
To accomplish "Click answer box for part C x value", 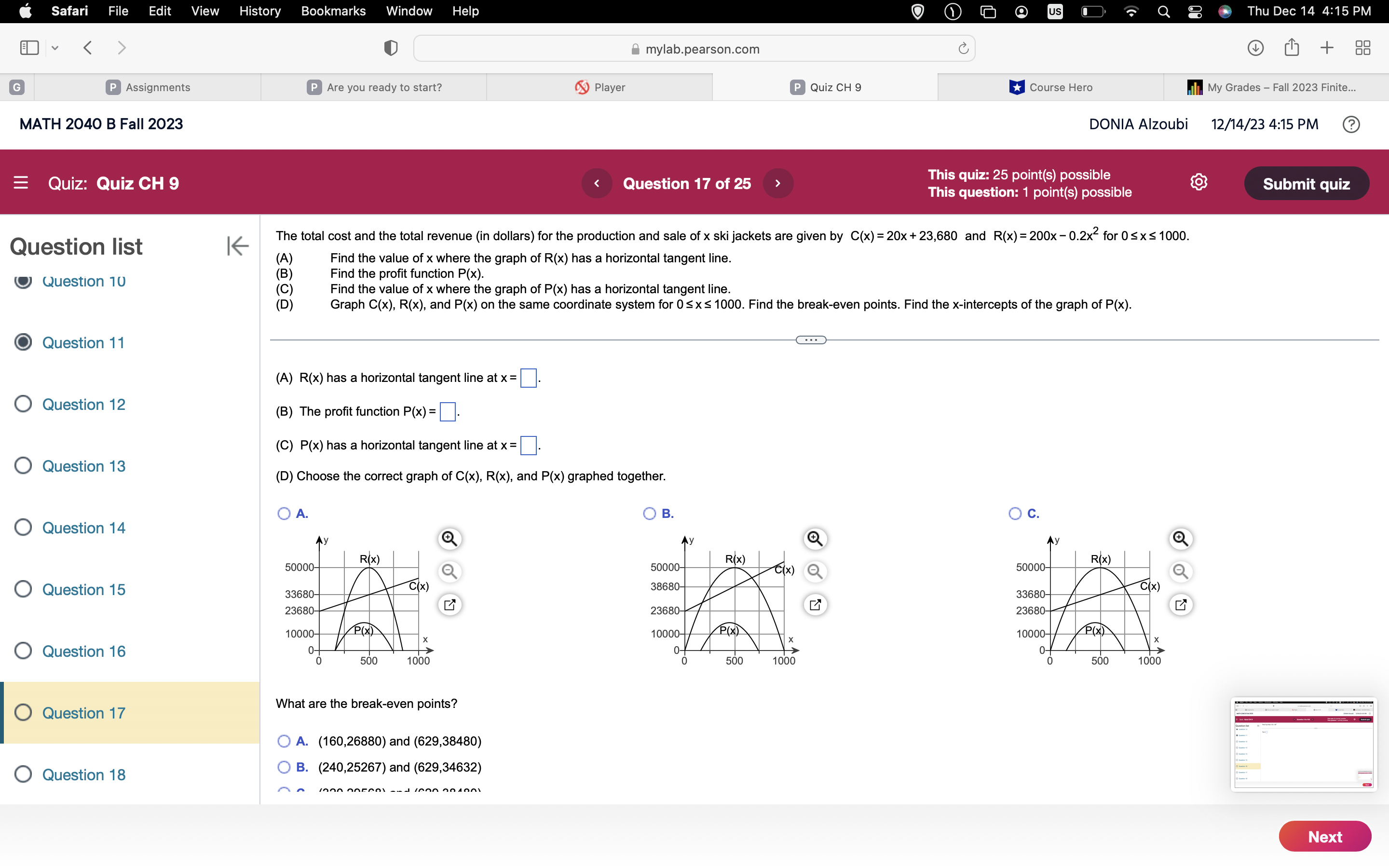I will coord(528,446).
